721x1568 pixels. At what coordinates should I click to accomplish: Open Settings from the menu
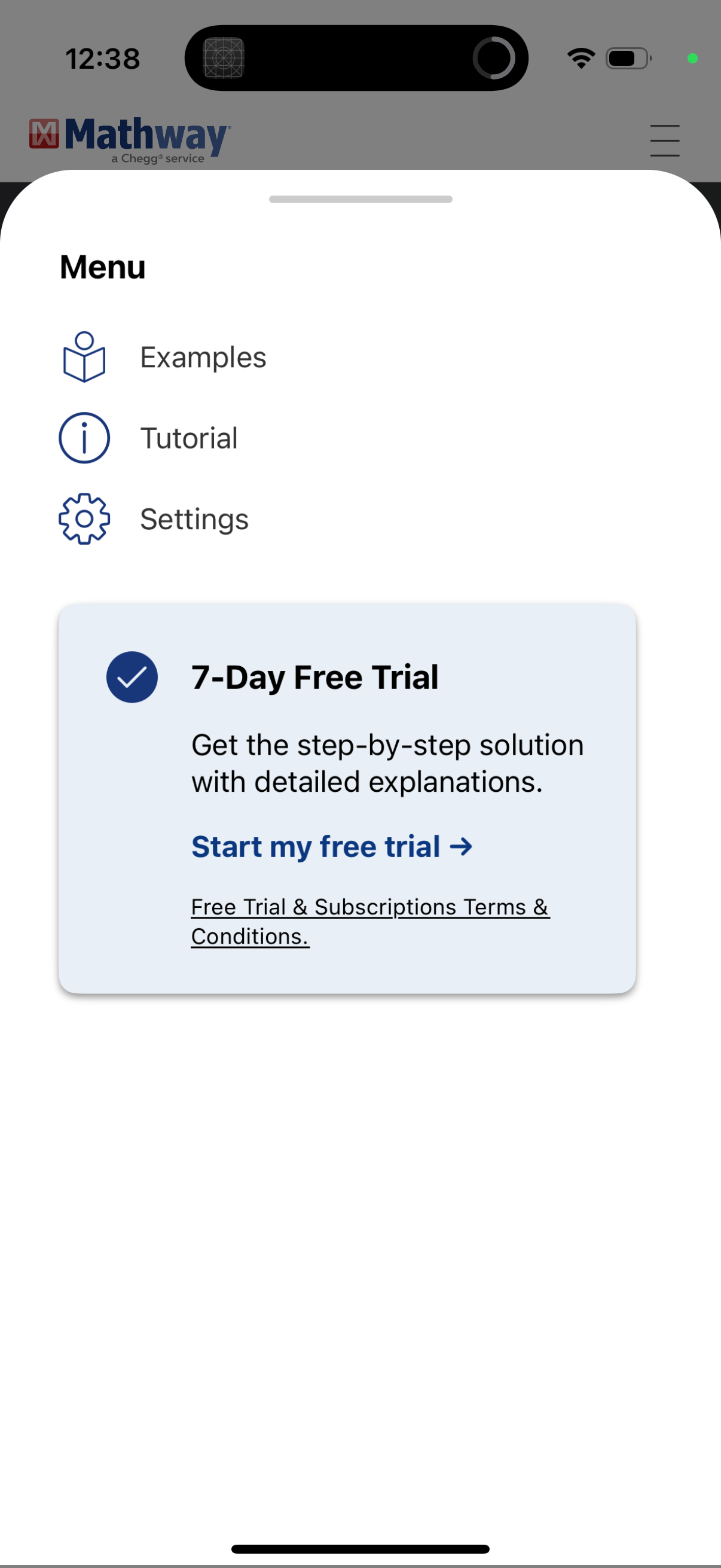coord(194,518)
